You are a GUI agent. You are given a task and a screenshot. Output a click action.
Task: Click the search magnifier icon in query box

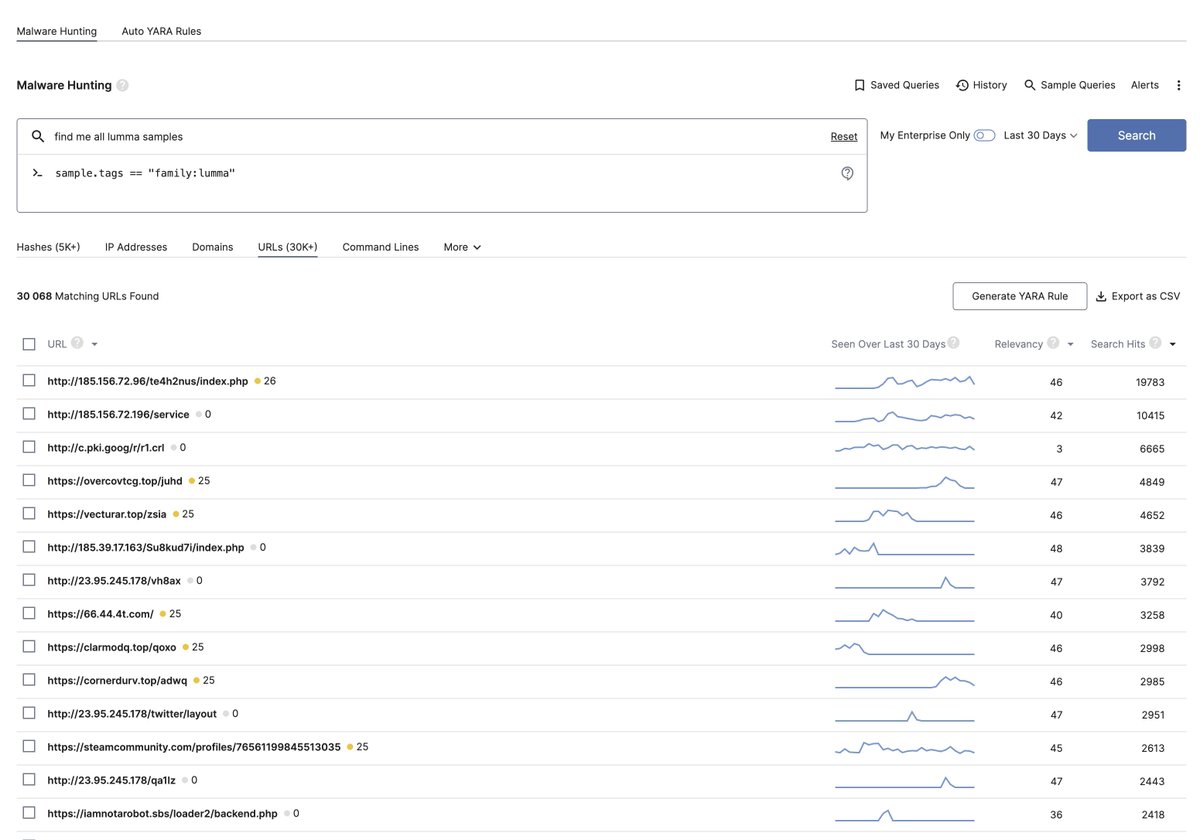tap(38, 136)
